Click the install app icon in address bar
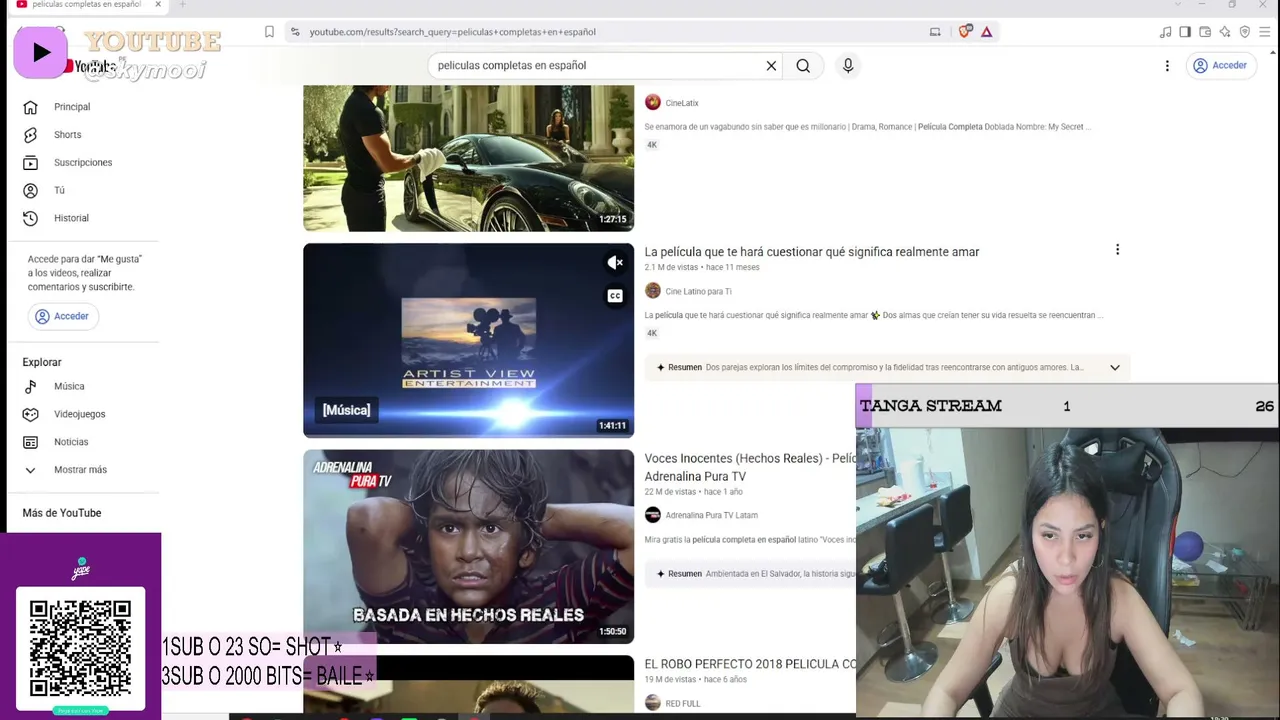1280x720 pixels. (x=935, y=32)
